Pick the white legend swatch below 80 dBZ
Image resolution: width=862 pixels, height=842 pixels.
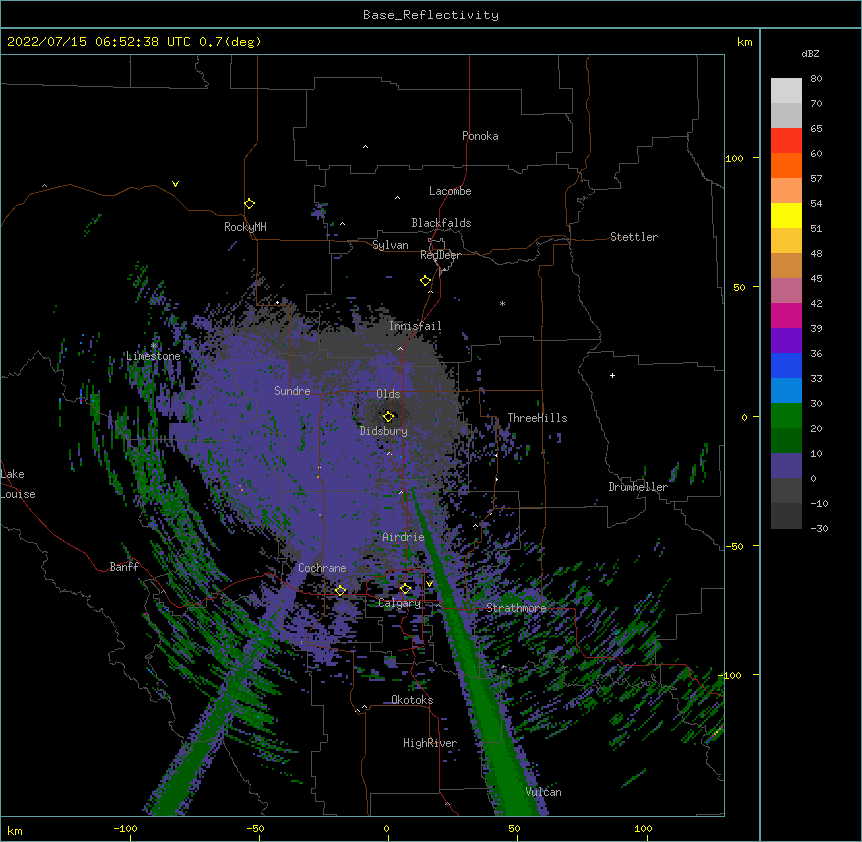click(786, 90)
